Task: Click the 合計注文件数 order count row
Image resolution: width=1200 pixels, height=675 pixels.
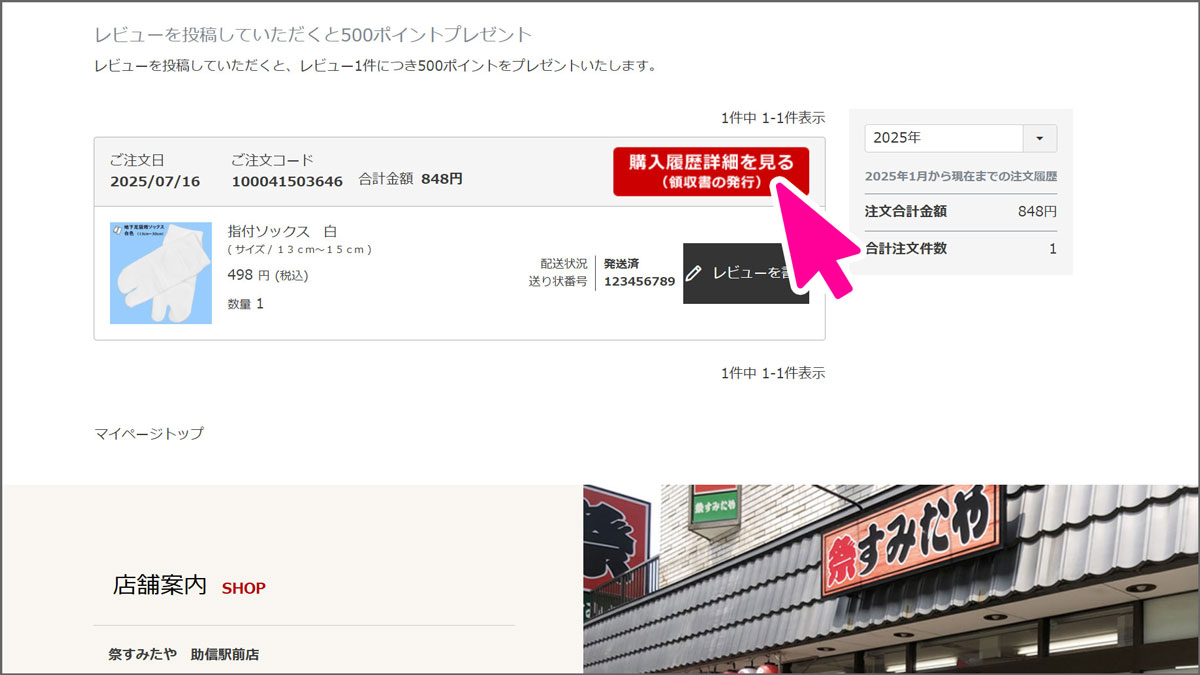Action: (960, 249)
